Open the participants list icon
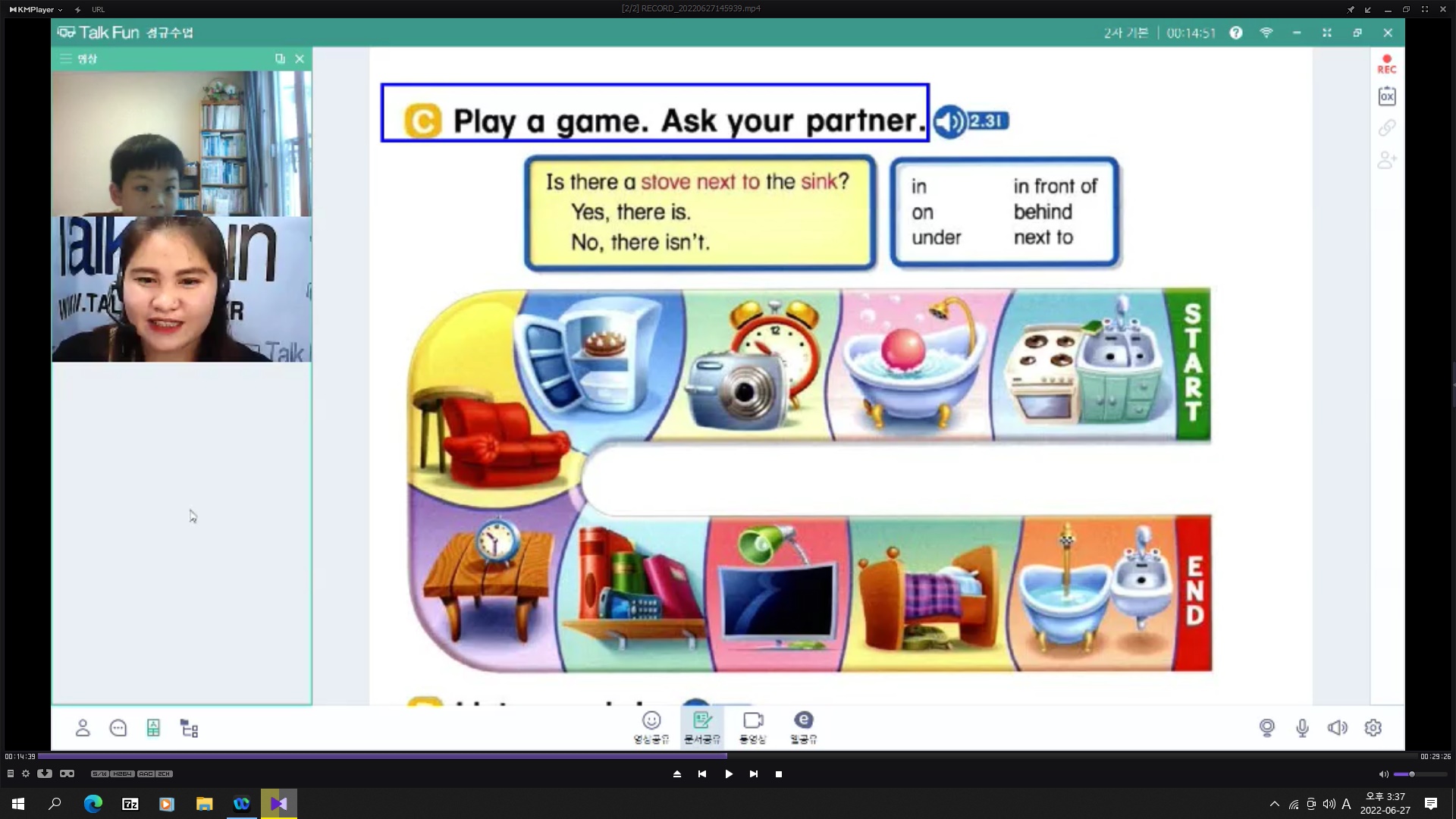The width and height of the screenshot is (1456, 819). click(x=83, y=728)
